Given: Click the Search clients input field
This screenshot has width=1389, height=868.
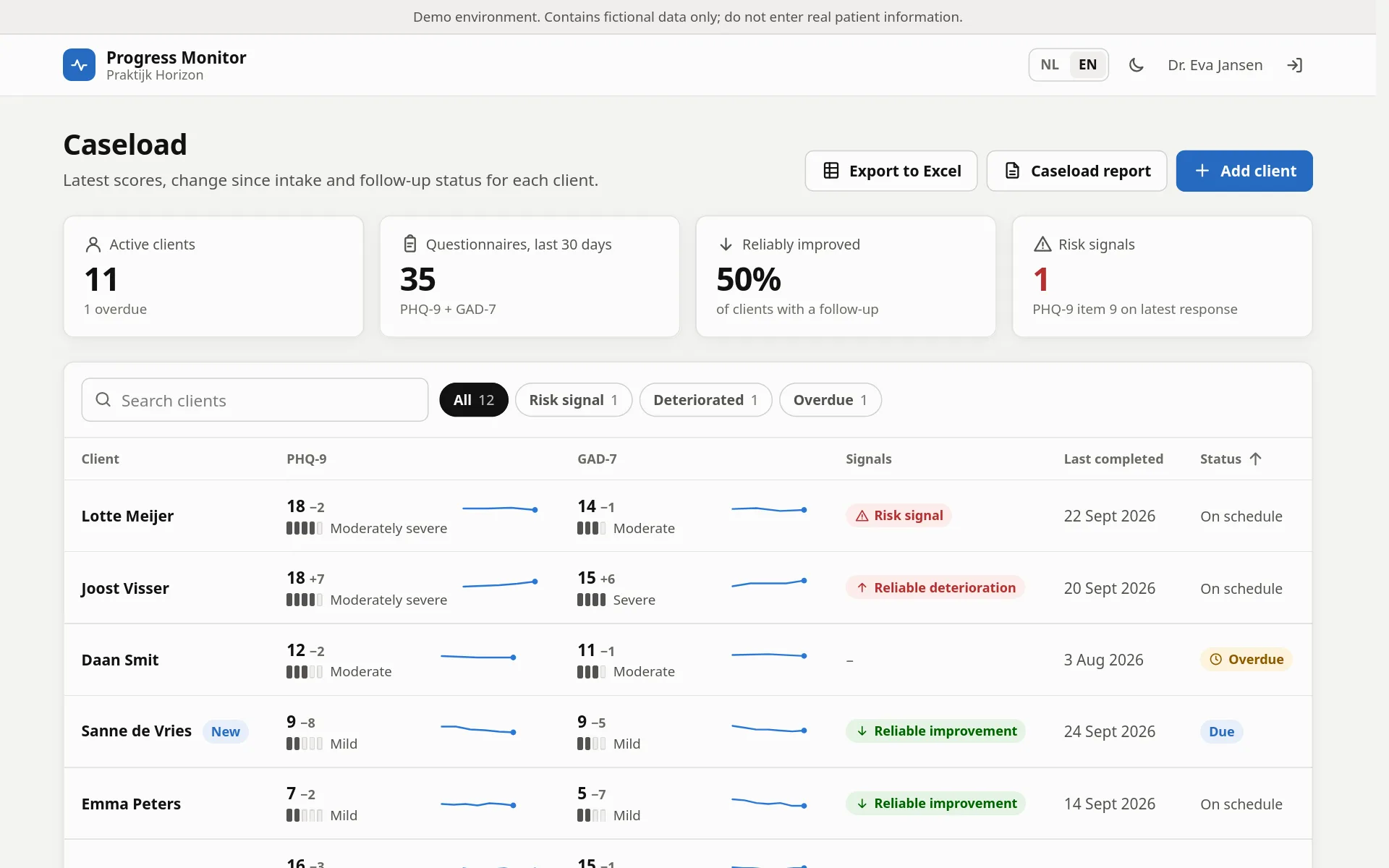Looking at the screenshot, I should (x=255, y=399).
